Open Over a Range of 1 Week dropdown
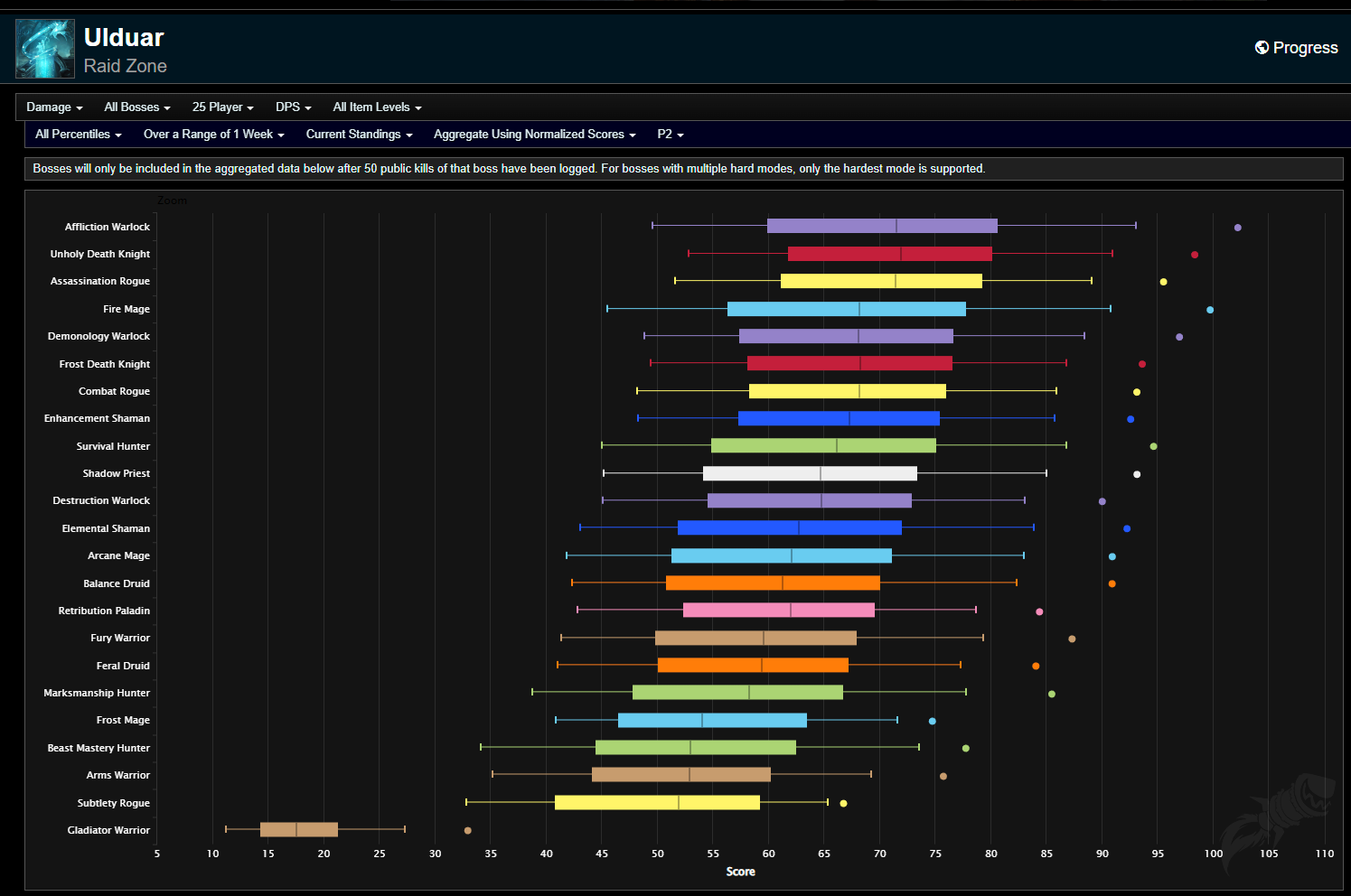This screenshot has height=896, width=1351. click(213, 134)
